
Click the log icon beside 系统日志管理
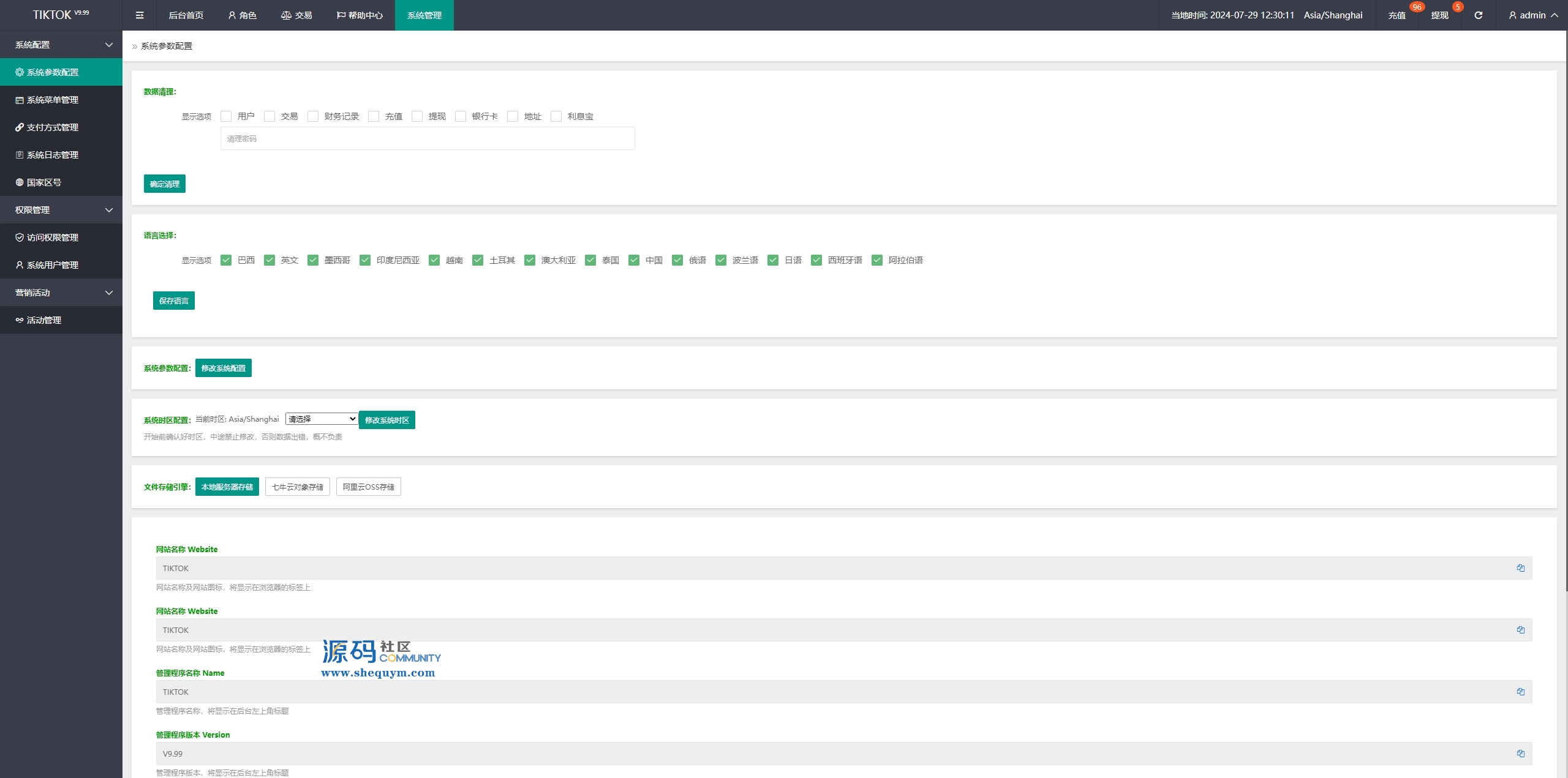point(20,155)
